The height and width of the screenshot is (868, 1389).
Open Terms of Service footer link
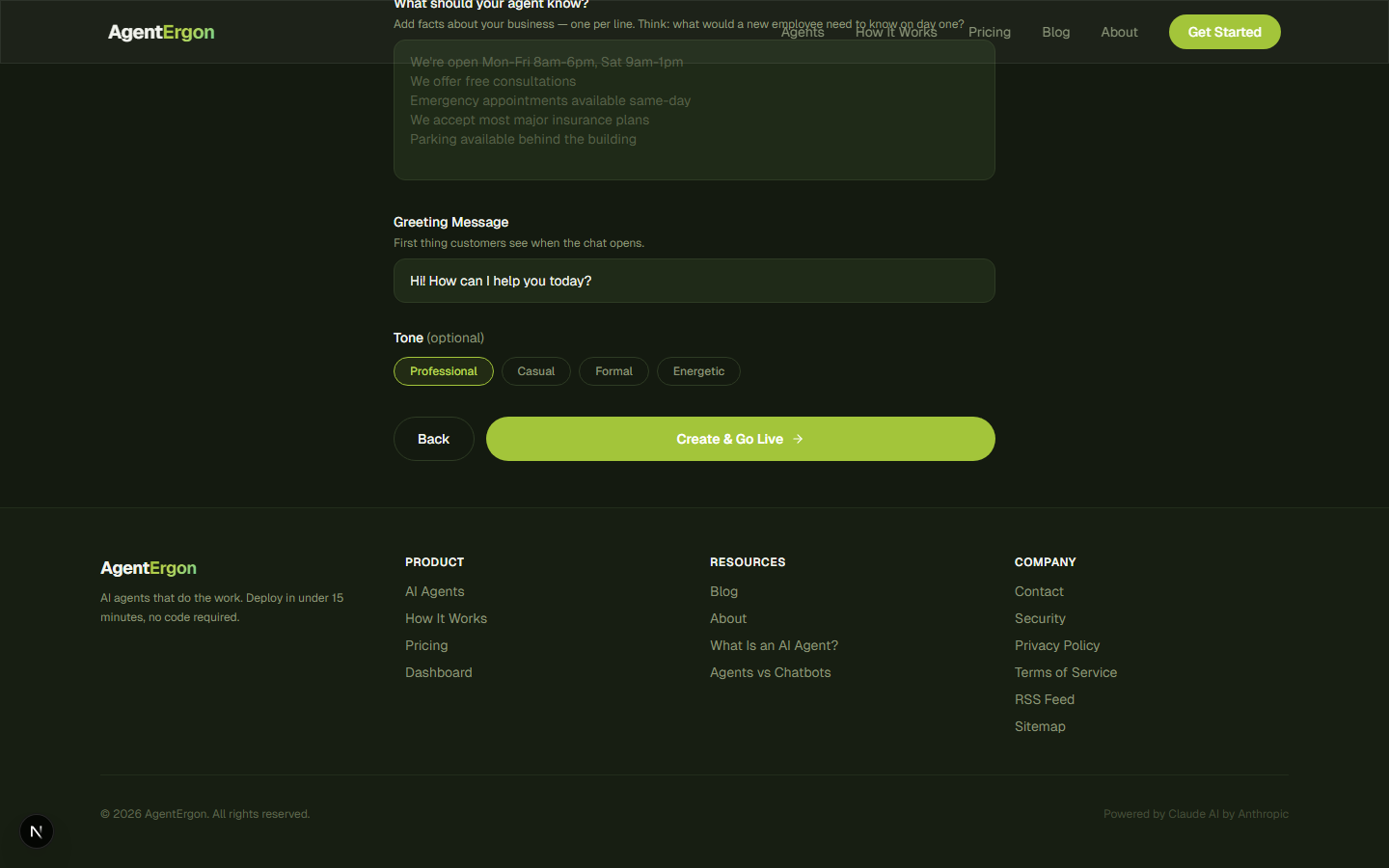[1066, 672]
